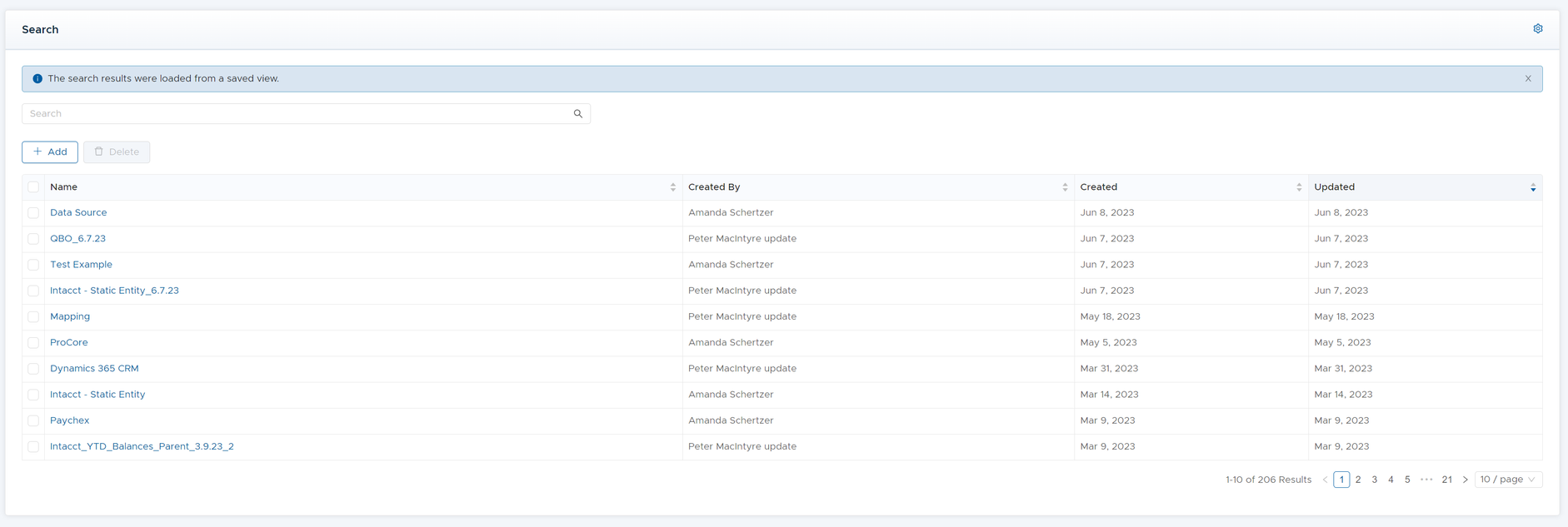Screen dimensions: 1568x527
Task: Sort by Created column arrows
Action: click(x=1299, y=187)
